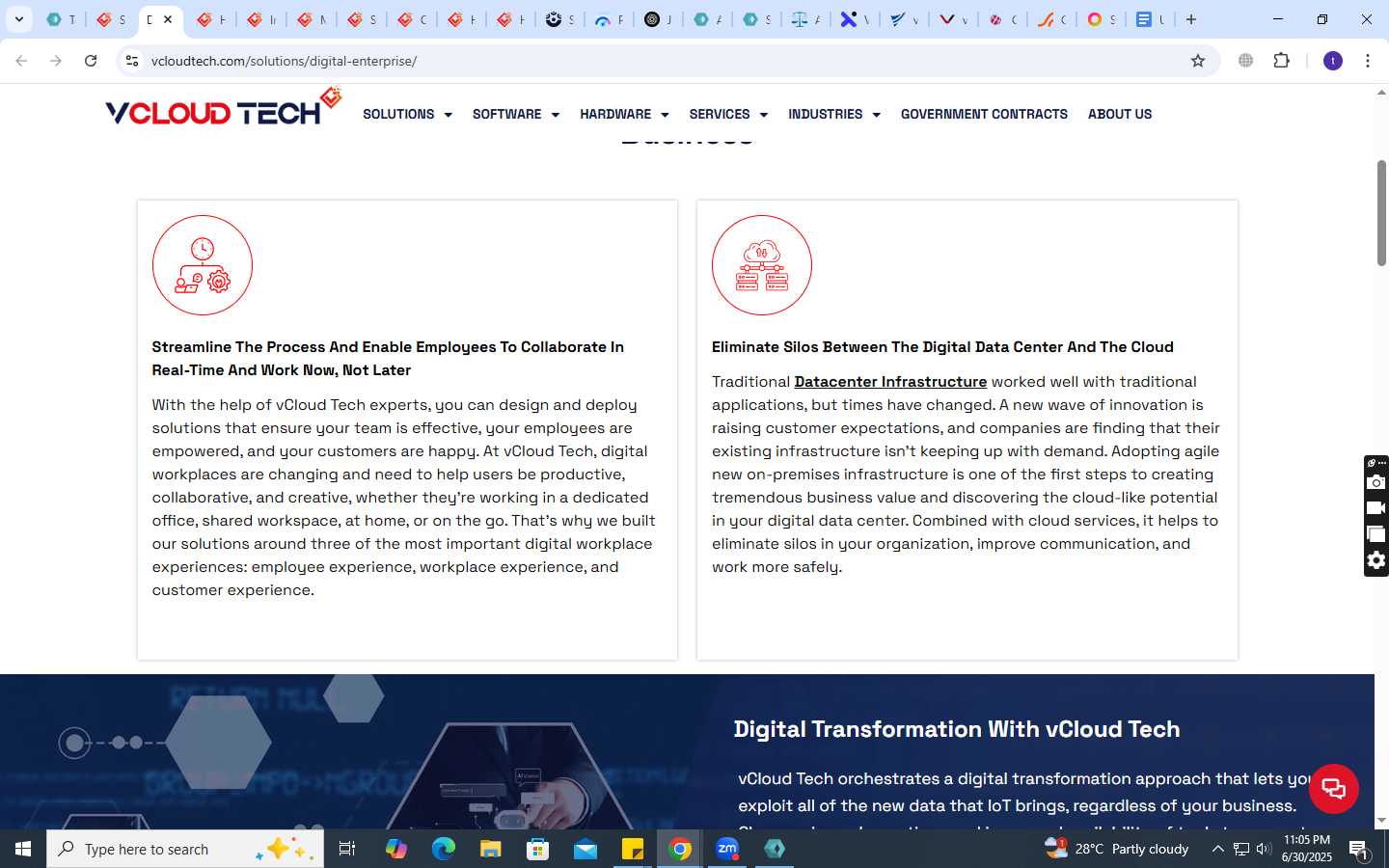Open Zoom from the taskbar

point(727,849)
